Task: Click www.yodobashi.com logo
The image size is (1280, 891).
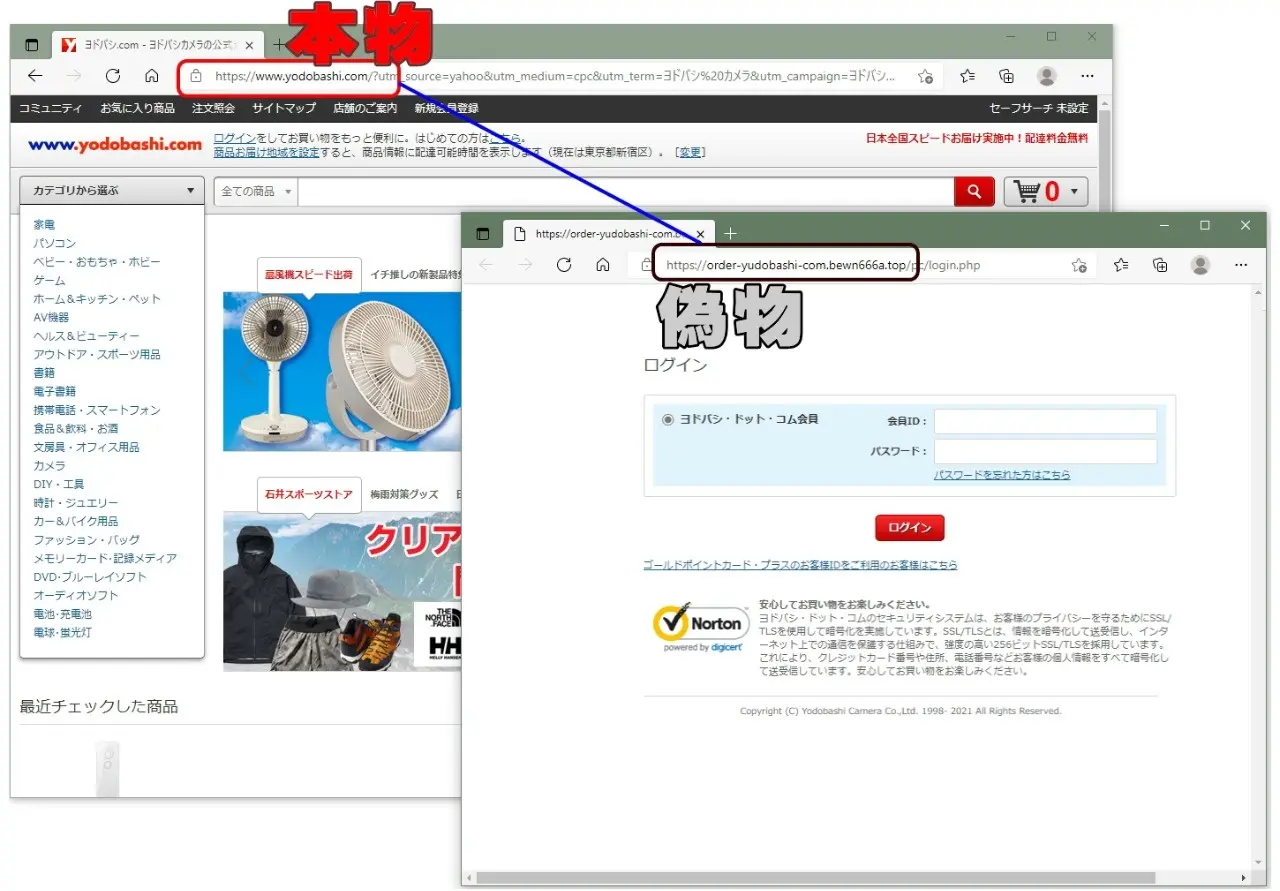Action: click(x=115, y=145)
